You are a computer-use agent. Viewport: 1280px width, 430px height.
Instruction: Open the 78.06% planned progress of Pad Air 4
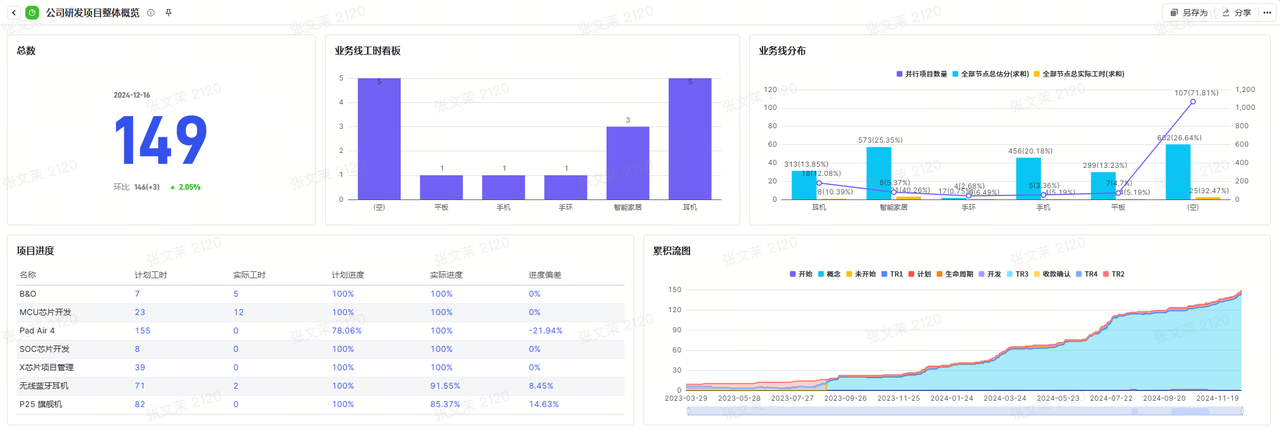[347, 330]
